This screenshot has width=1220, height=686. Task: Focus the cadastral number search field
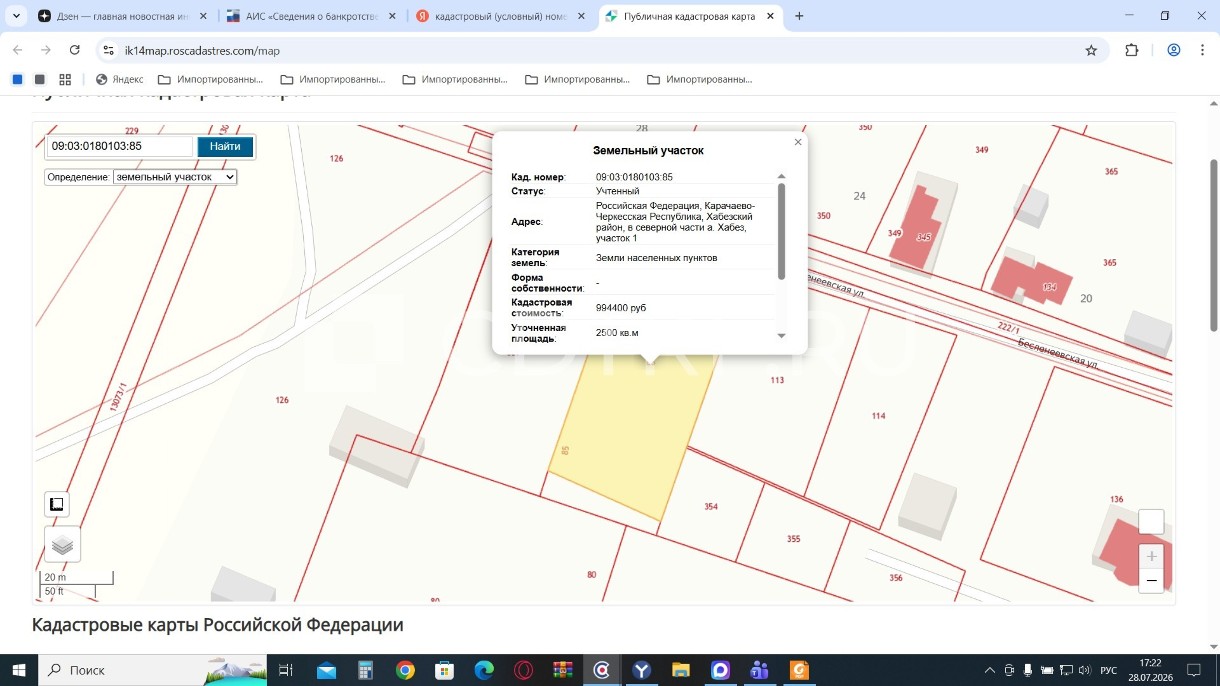click(x=120, y=147)
